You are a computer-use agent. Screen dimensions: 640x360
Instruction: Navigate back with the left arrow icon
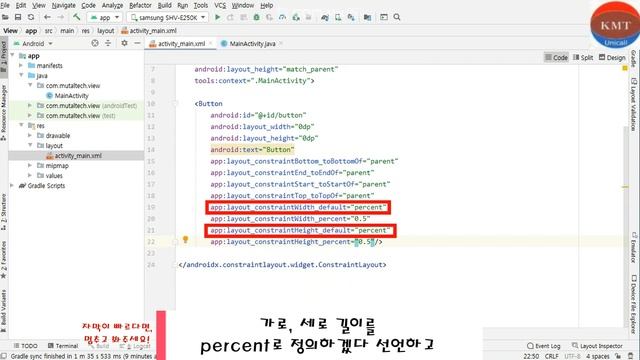tap(47, 17)
